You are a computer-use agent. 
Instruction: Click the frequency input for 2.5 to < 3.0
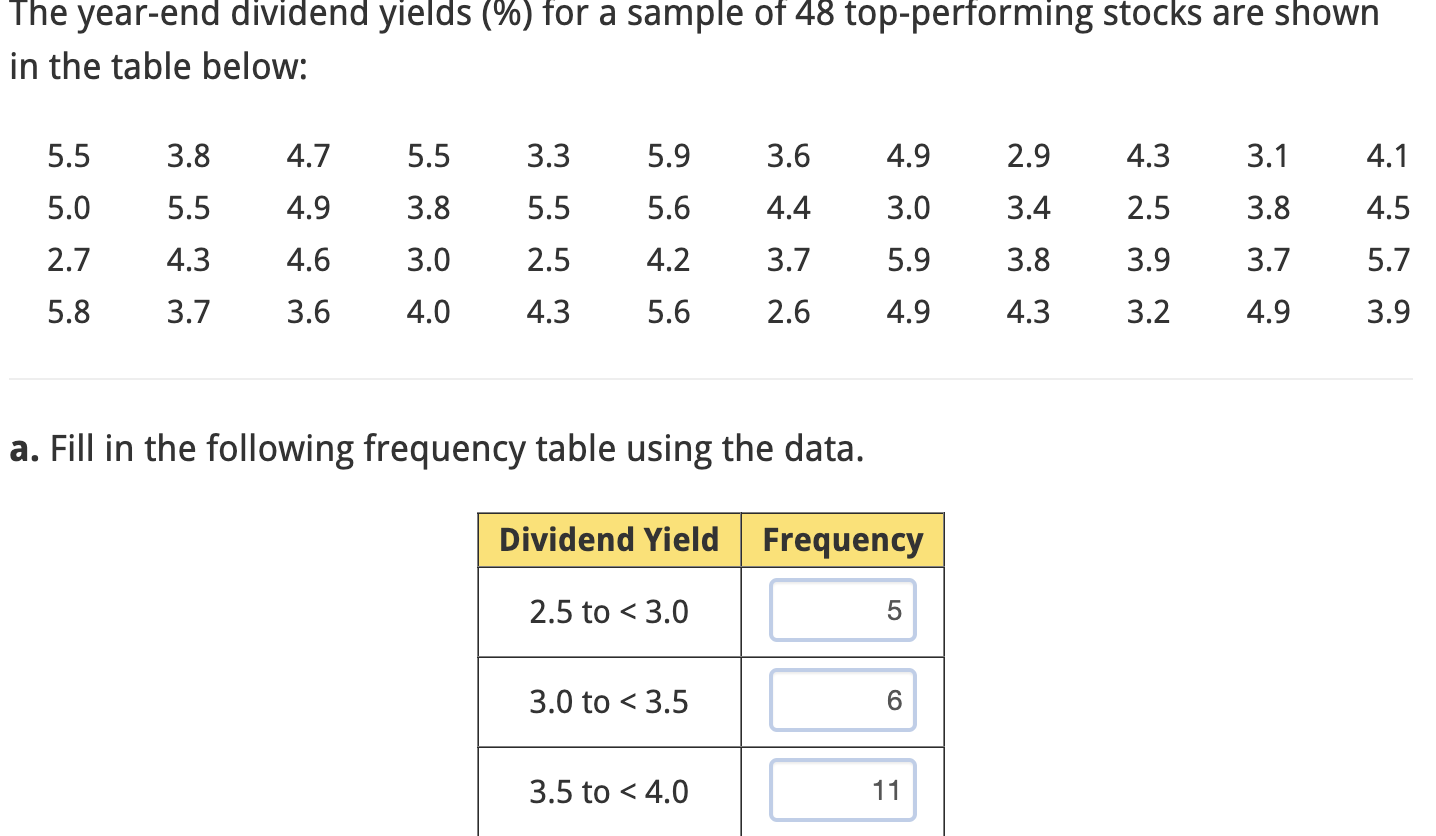coord(842,611)
